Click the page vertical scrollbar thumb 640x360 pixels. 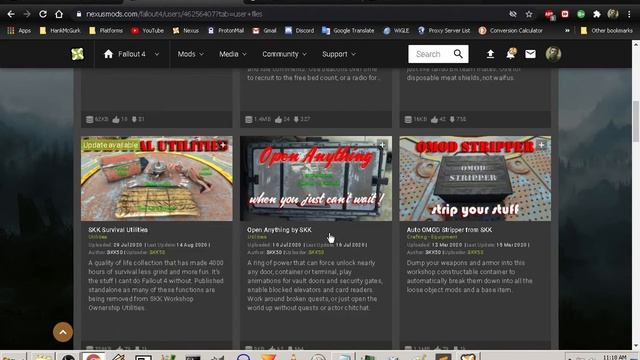point(636,121)
